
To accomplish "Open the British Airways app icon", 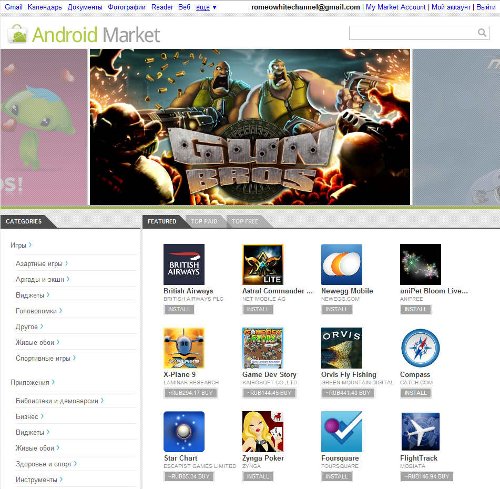I will (x=184, y=264).
